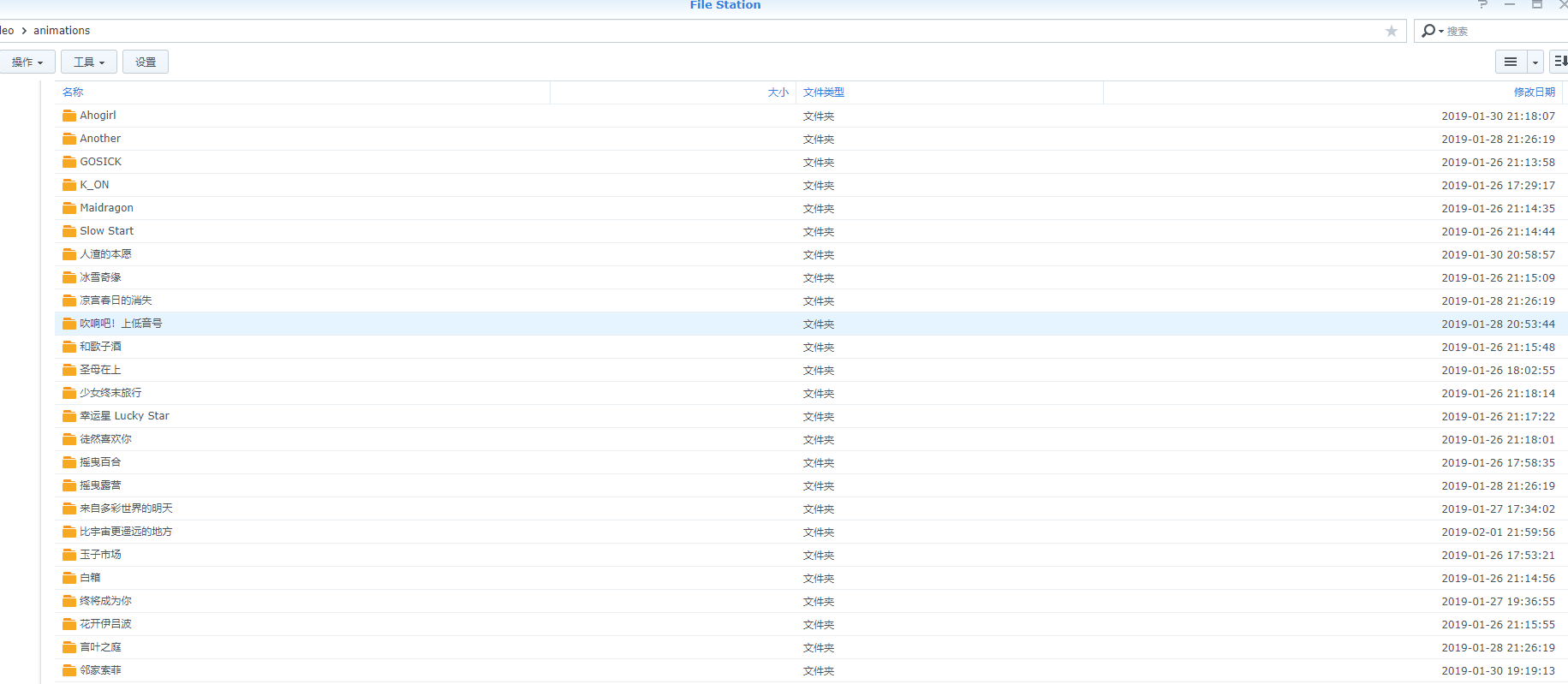This screenshot has height=684, width=1568.
Task: Click folder icon of 白箱
Action: pos(69,578)
